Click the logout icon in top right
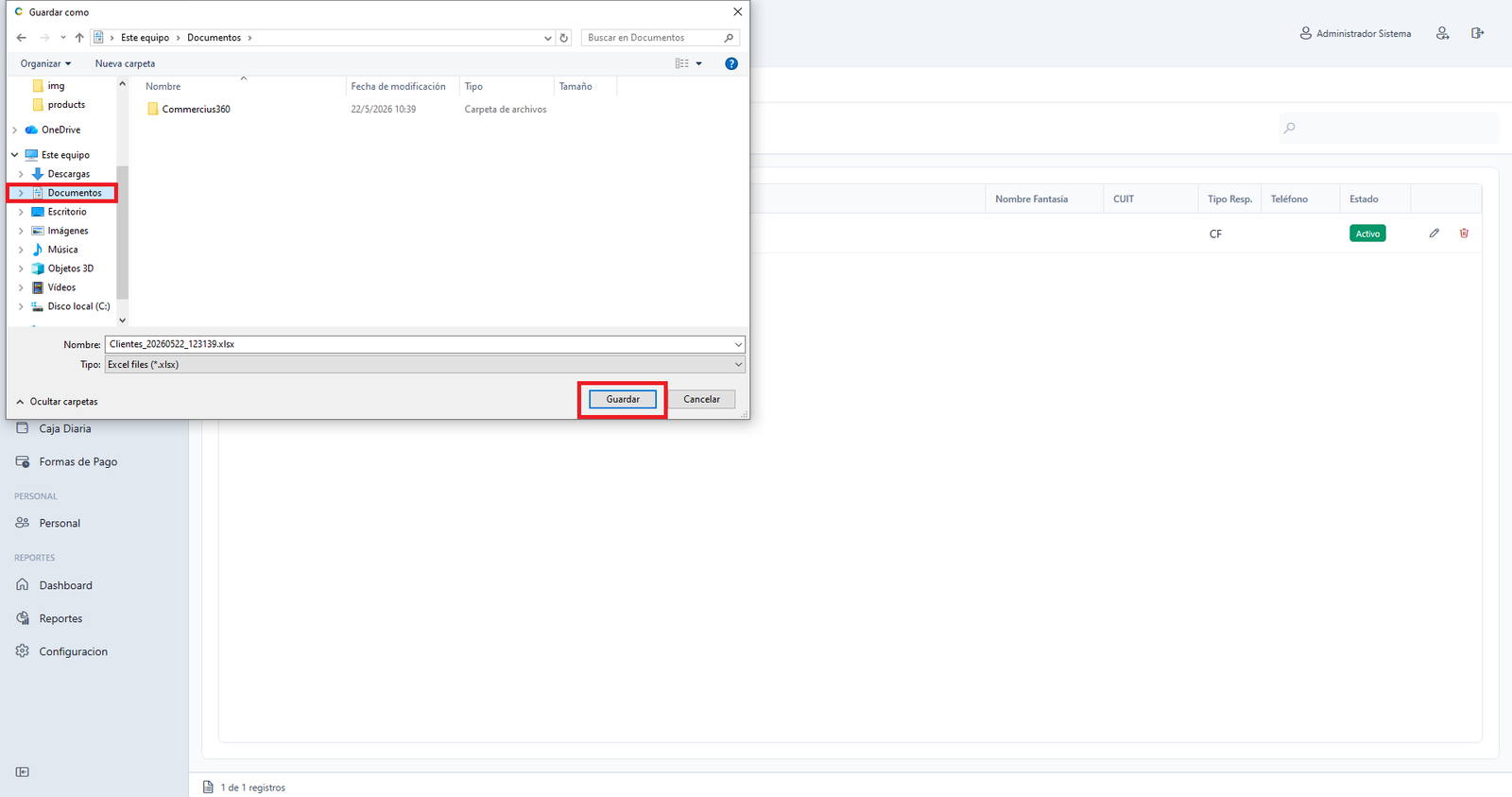 1477,33
